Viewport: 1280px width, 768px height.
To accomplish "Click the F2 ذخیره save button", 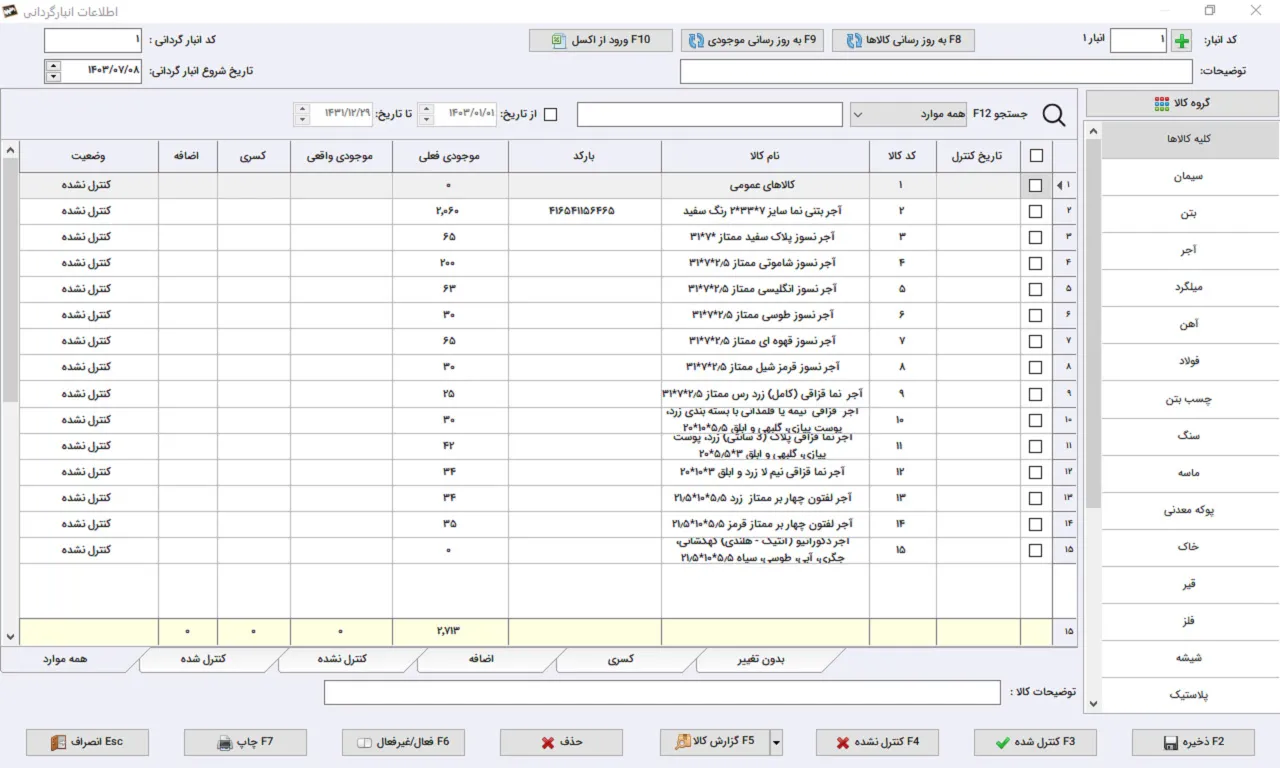I will click(1193, 742).
